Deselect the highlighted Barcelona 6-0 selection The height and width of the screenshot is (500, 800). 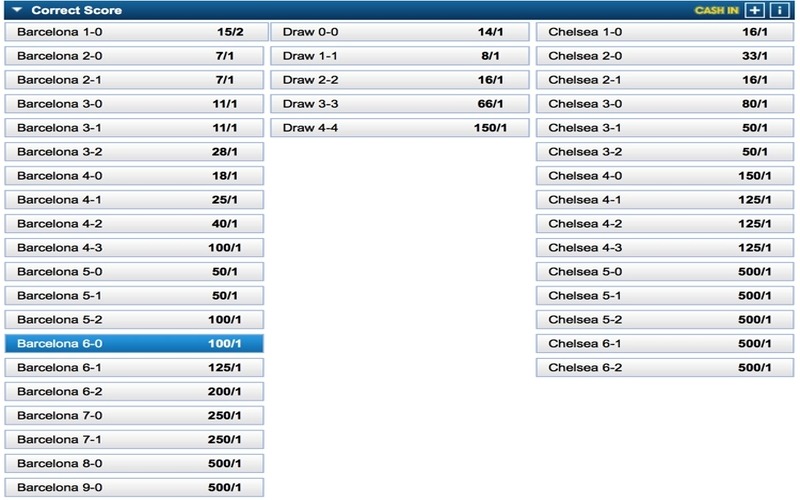(x=134, y=343)
